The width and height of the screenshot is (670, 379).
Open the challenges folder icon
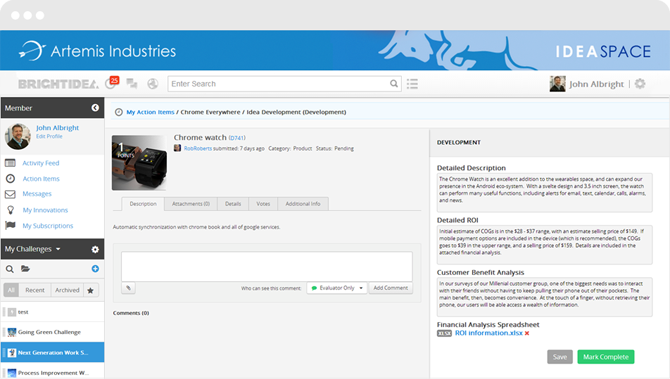(x=25, y=269)
